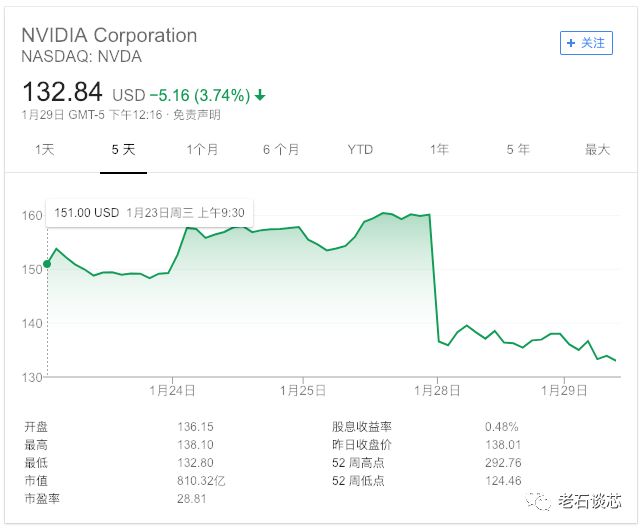The image size is (642, 529).
Task: Click the 1月24日 date marker on chart axis
Action: [172, 390]
